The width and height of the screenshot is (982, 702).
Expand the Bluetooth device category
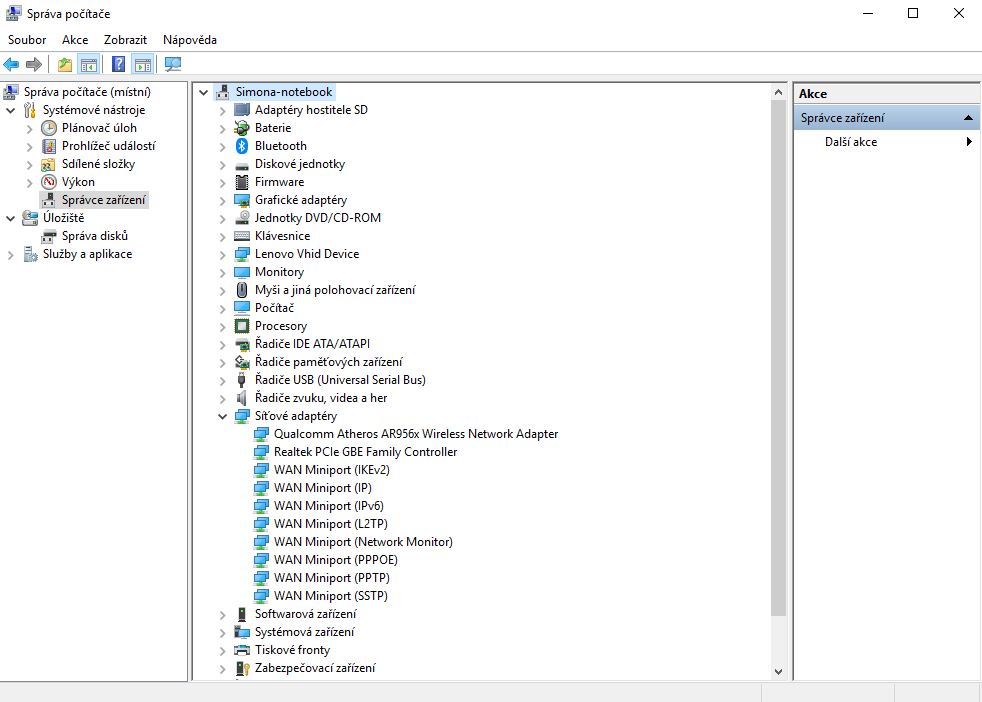[223, 146]
